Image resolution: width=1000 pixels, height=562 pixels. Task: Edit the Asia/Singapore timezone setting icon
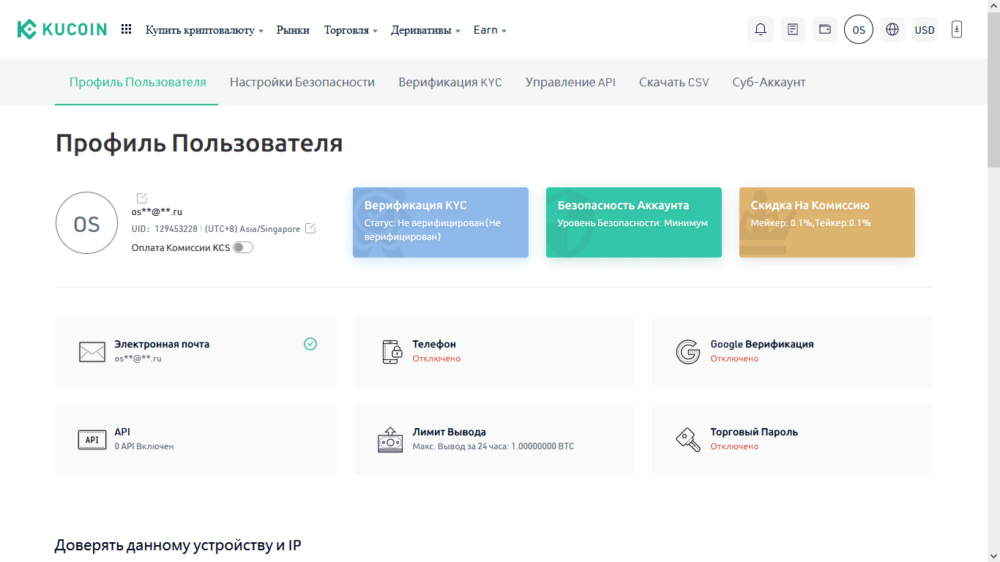click(310, 229)
